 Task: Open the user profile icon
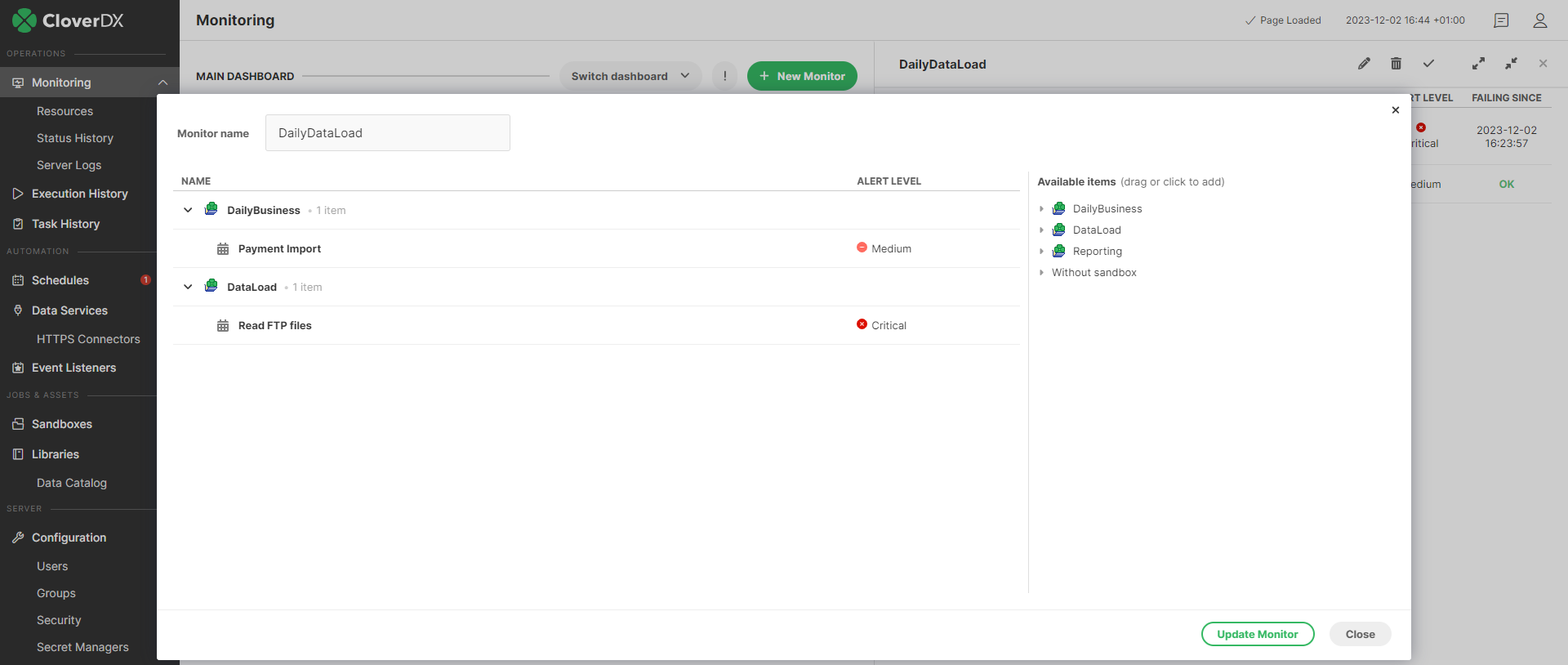pyautogui.click(x=1539, y=20)
